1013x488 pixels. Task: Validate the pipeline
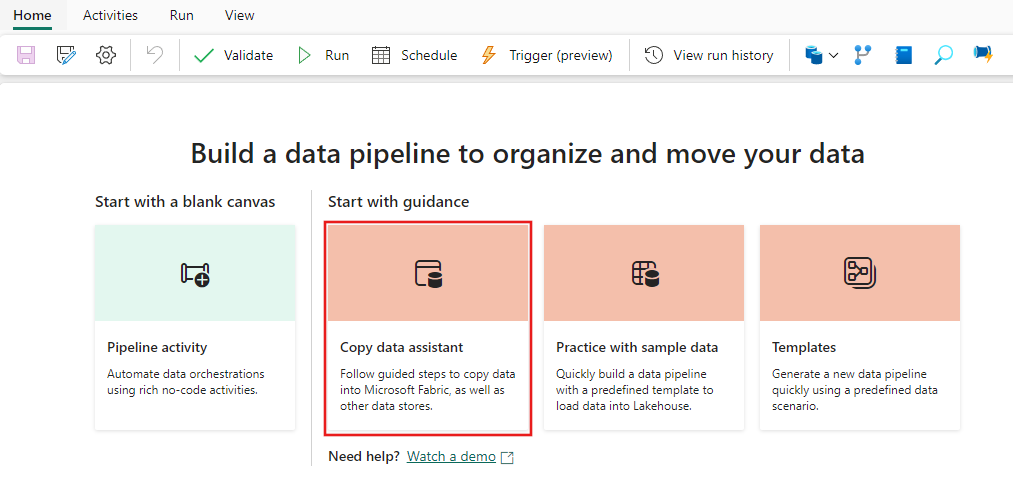click(x=233, y=56)
